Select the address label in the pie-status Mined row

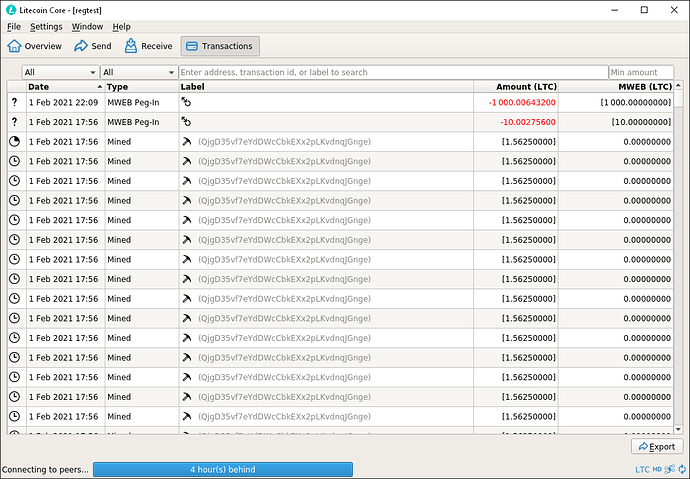click(x=284, y=142)
